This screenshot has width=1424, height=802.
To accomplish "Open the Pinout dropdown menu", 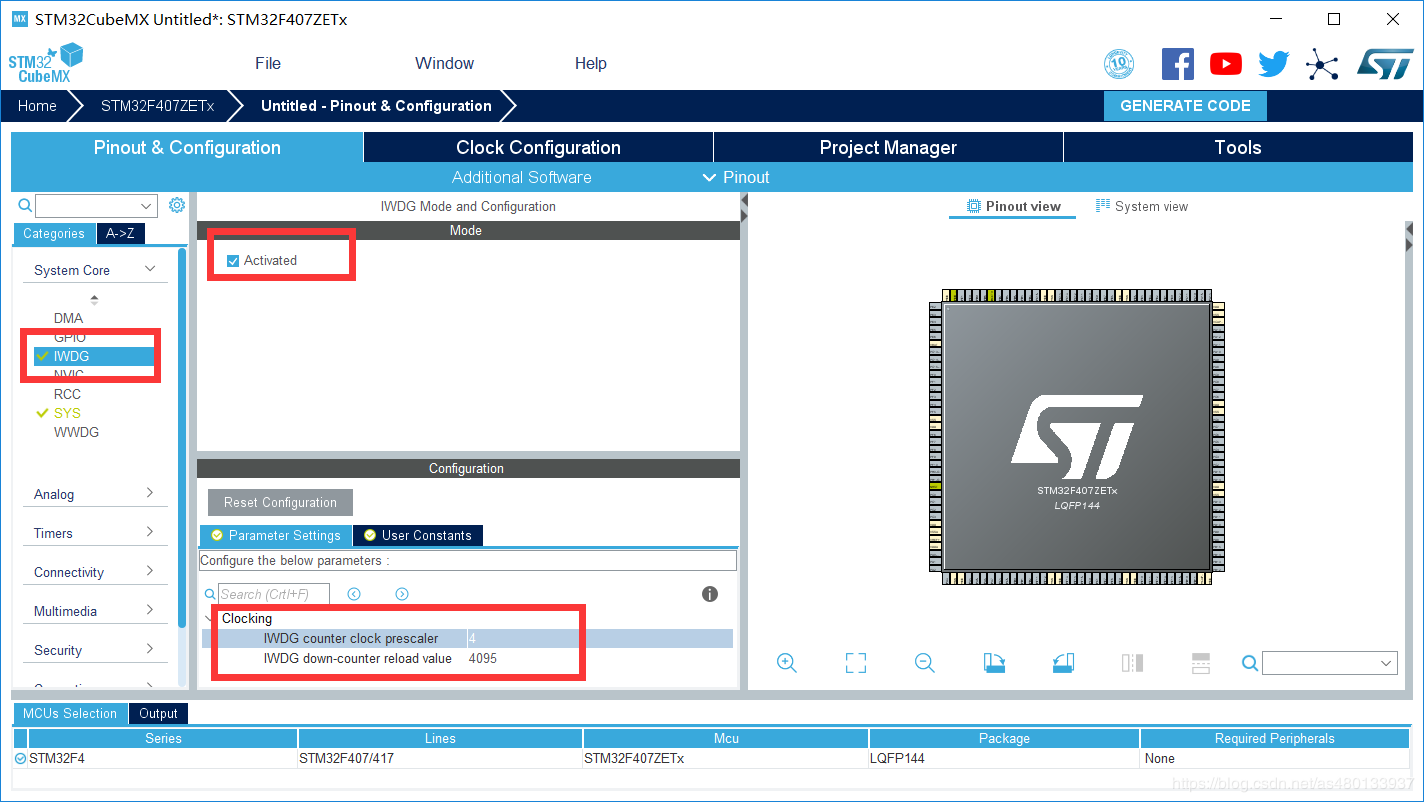I will 736,177.
